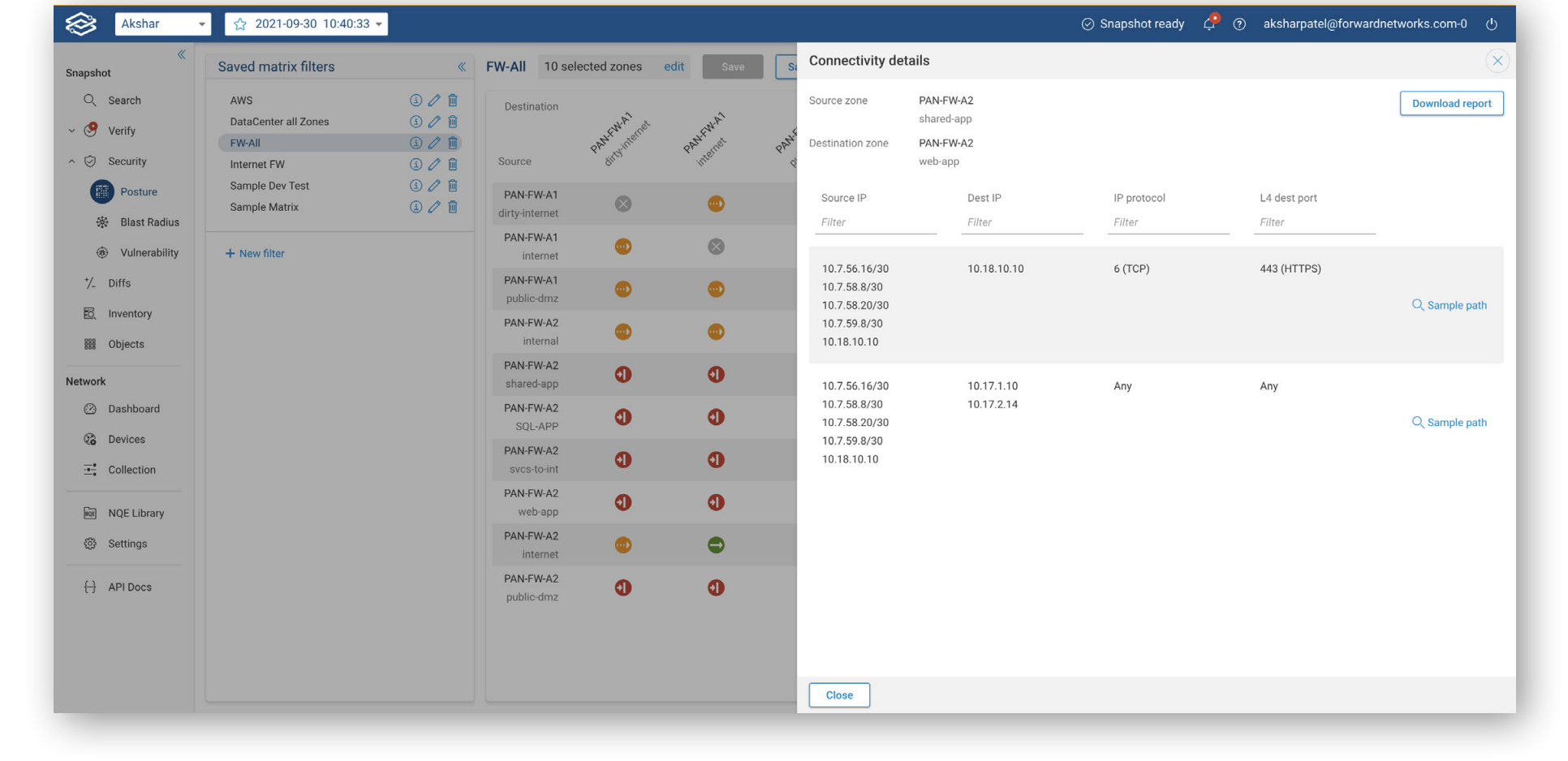Screen dimensions: 1568x761
Task: Go to NQE Library page
Action: coord(136,513)
